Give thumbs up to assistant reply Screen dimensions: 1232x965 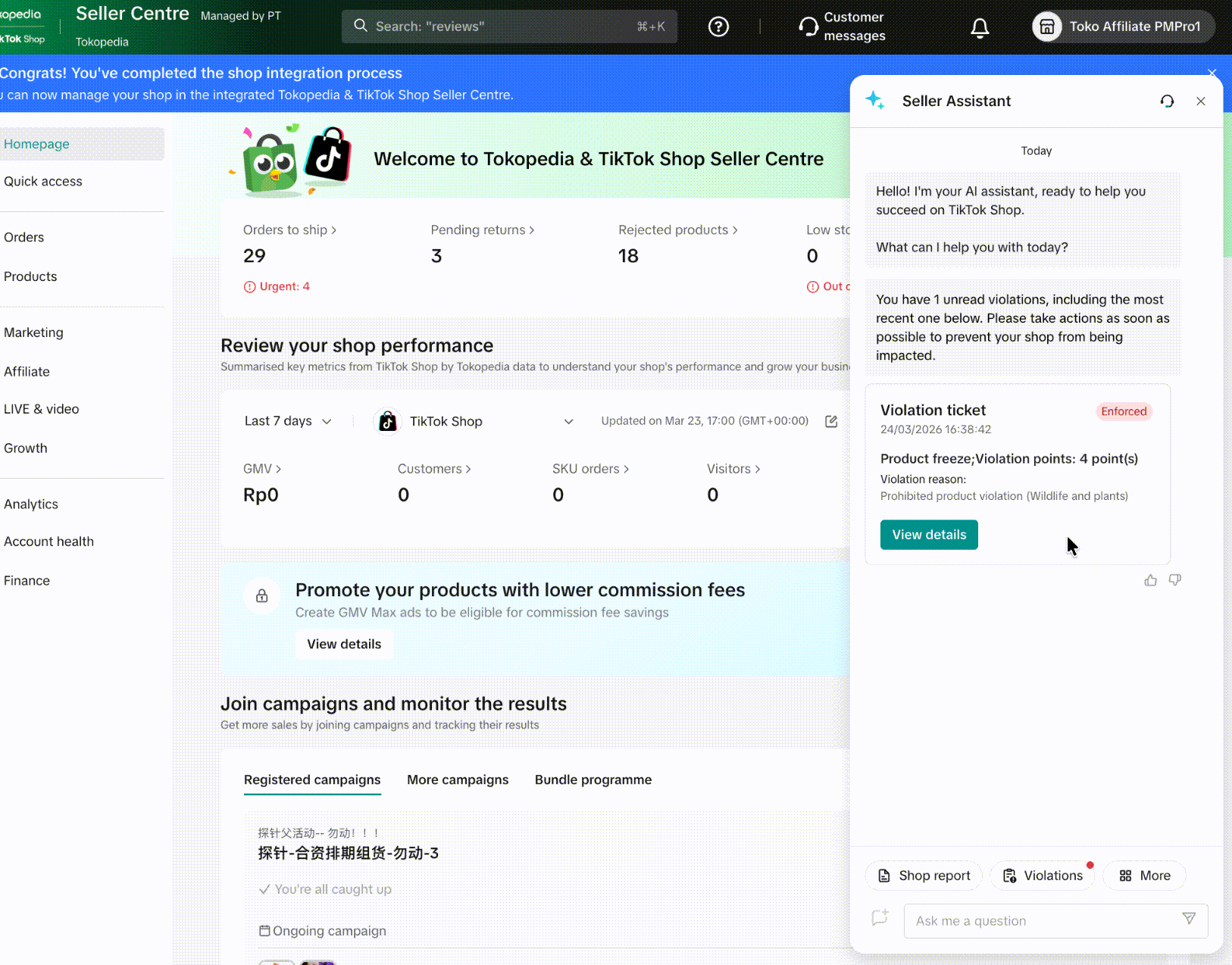[x=1151, y=580]
